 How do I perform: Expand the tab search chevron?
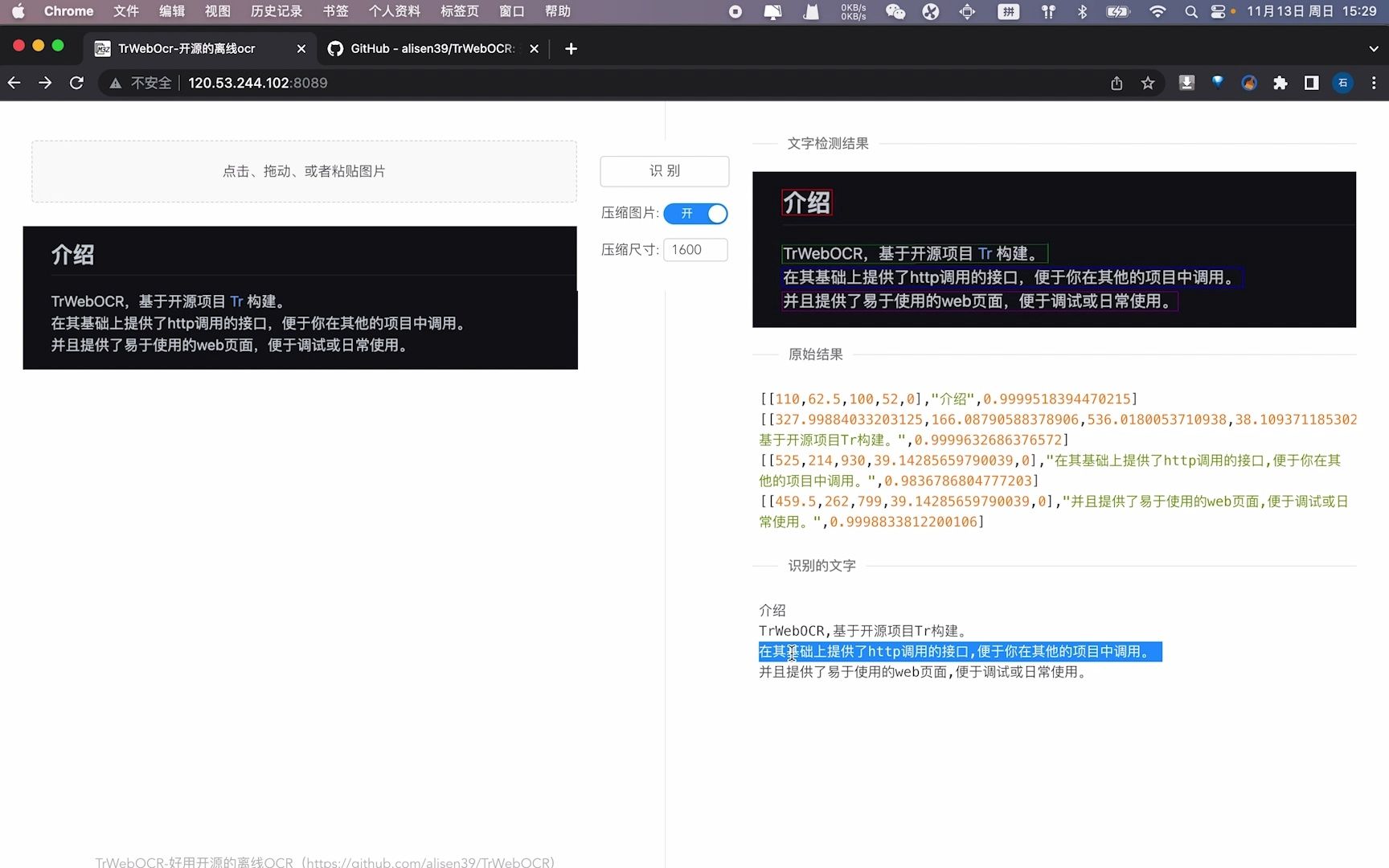coord(1373,49)
